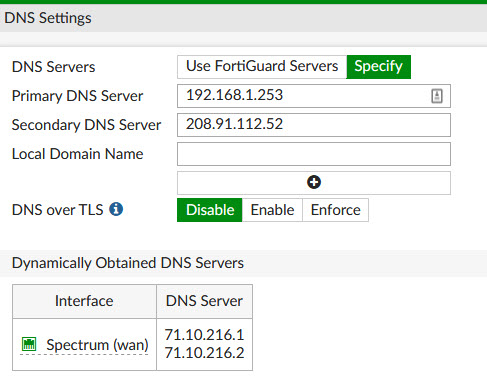The image size is (487, 384).
Task: Add another local domain with plus icon
Action: 314,183
